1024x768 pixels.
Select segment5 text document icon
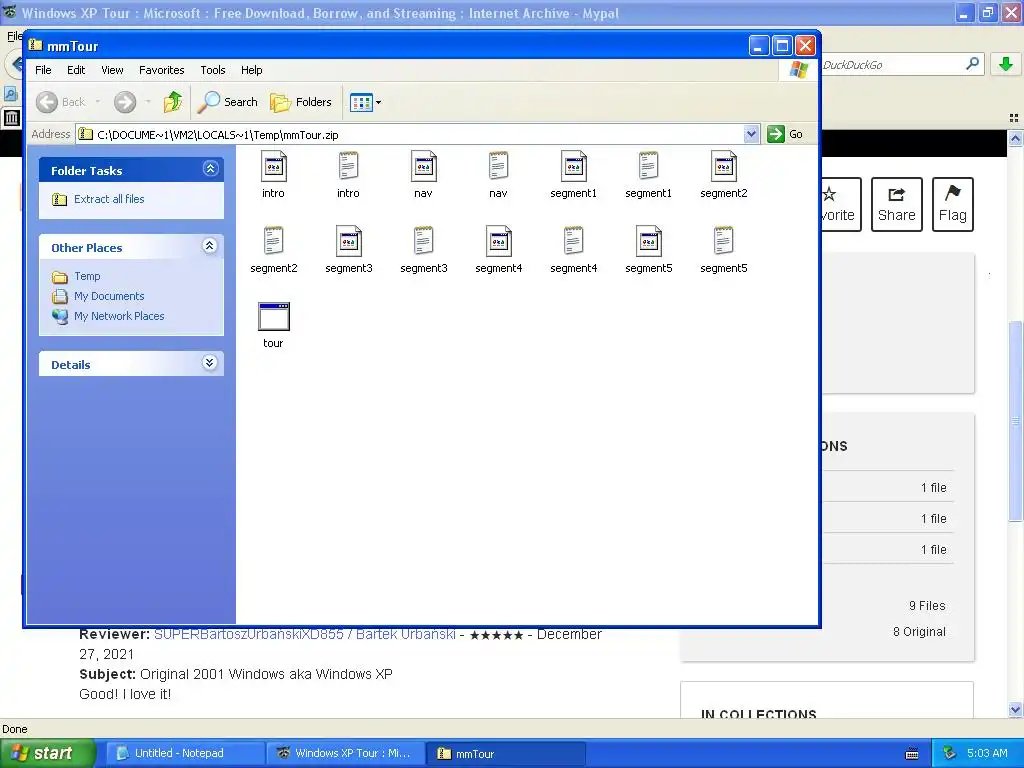click(x=724, y=242)
